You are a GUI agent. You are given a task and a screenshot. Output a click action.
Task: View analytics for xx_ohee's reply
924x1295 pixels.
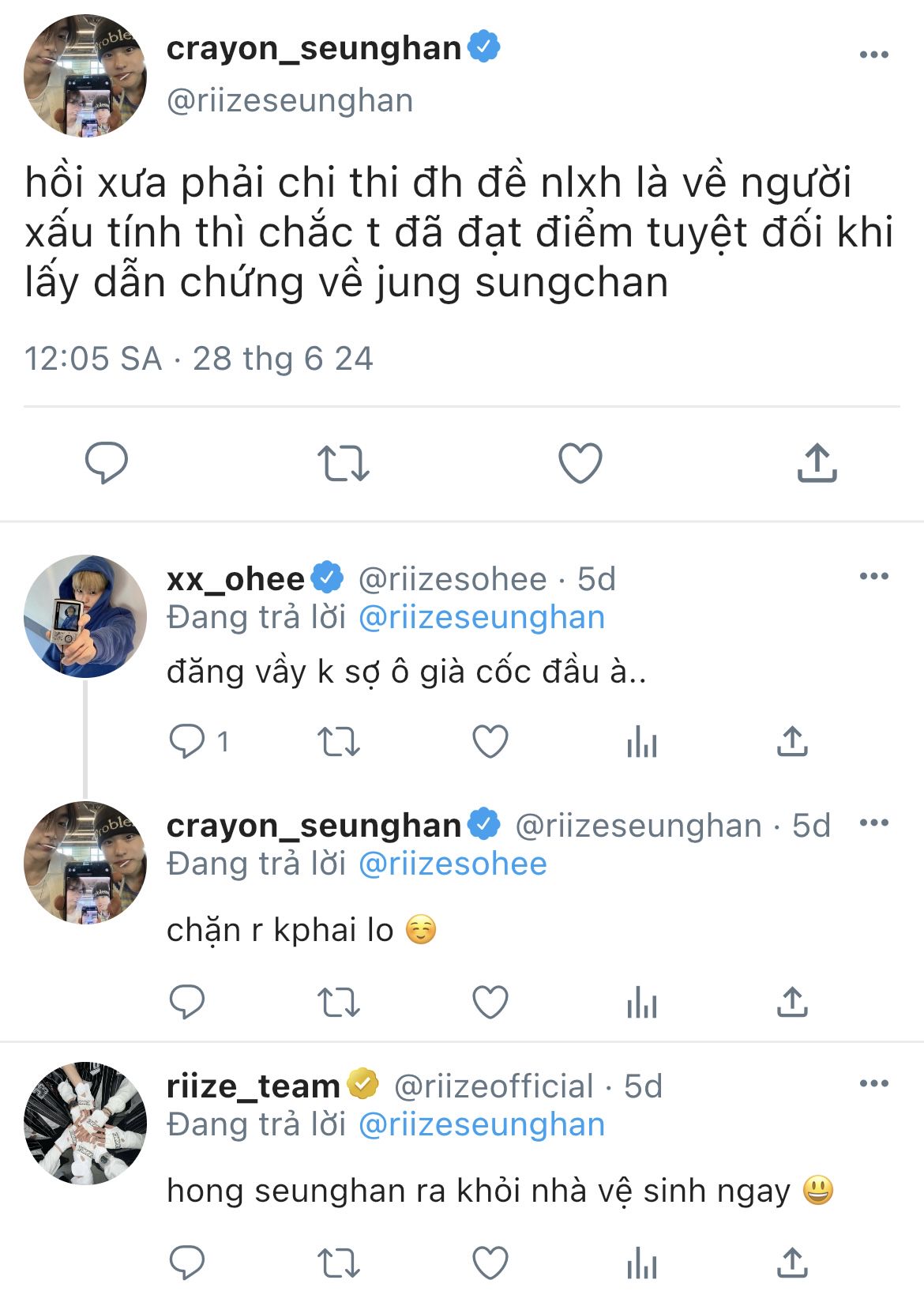tap(641, 742)
